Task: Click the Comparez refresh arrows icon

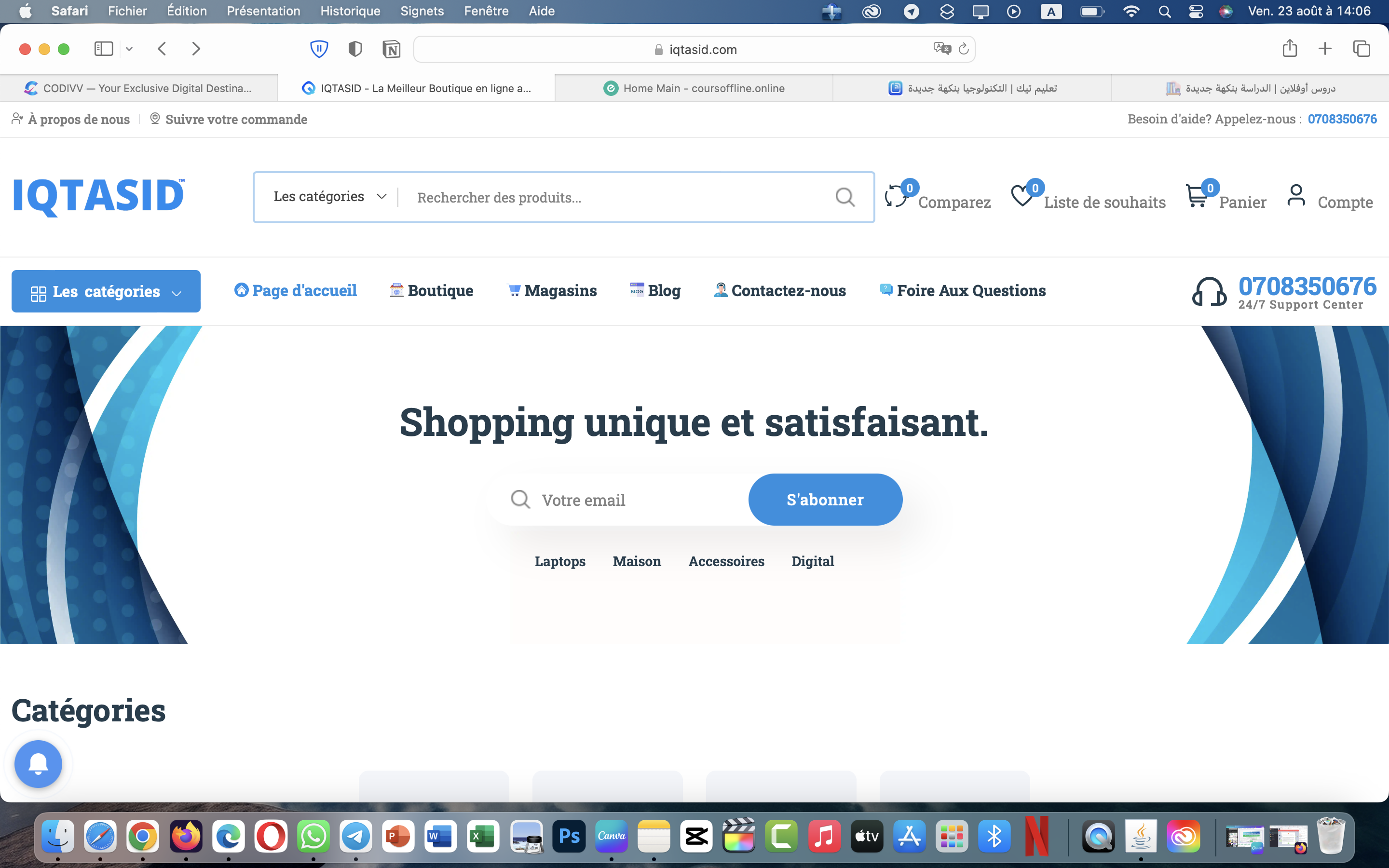Action: click(x=896, y=197)
